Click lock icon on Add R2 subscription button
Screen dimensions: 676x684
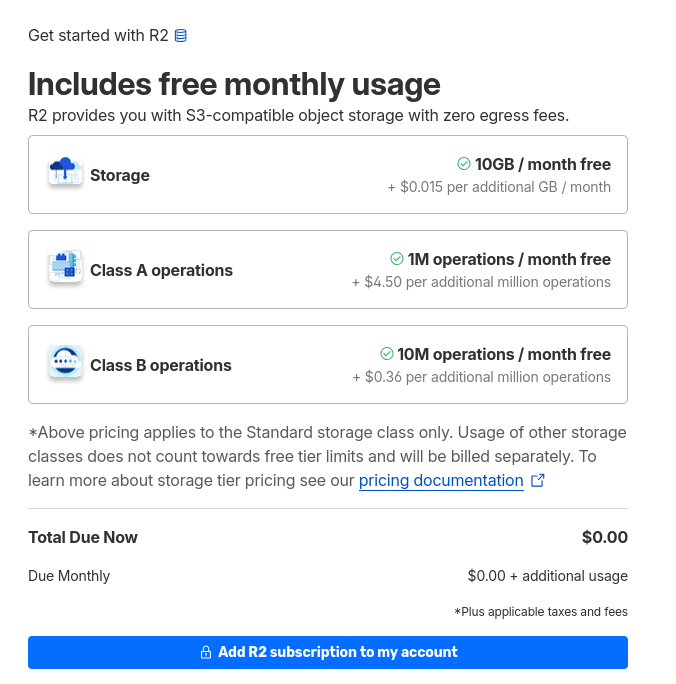click(206, 652)
